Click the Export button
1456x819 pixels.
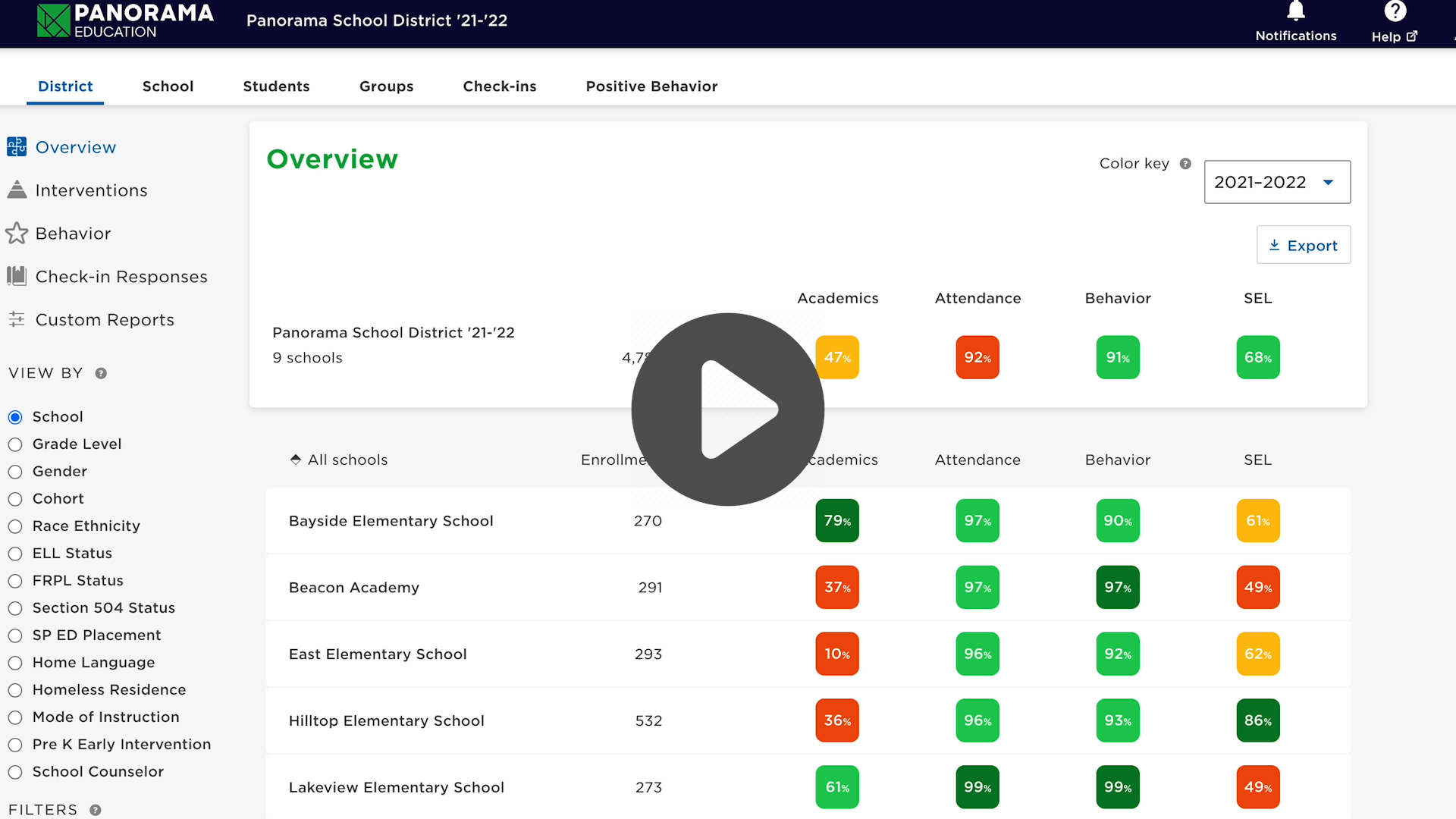pyautogui.click(x=1304, y=245)
